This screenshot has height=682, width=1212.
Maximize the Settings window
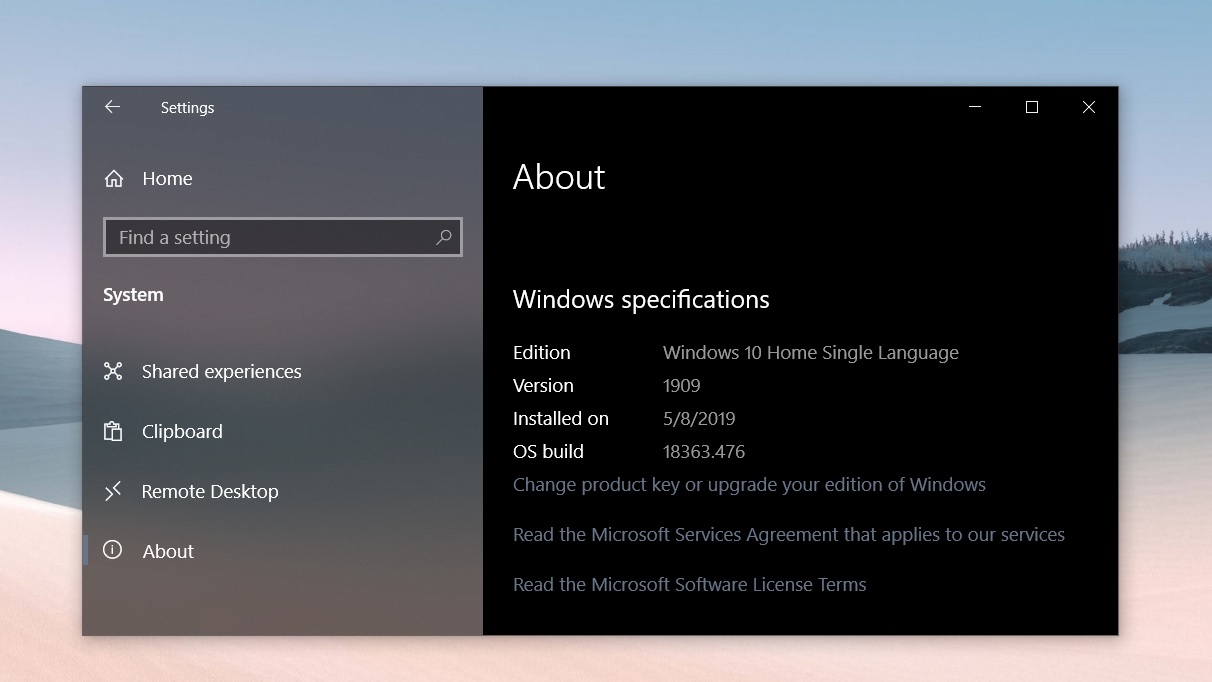tap(1032, 107)
